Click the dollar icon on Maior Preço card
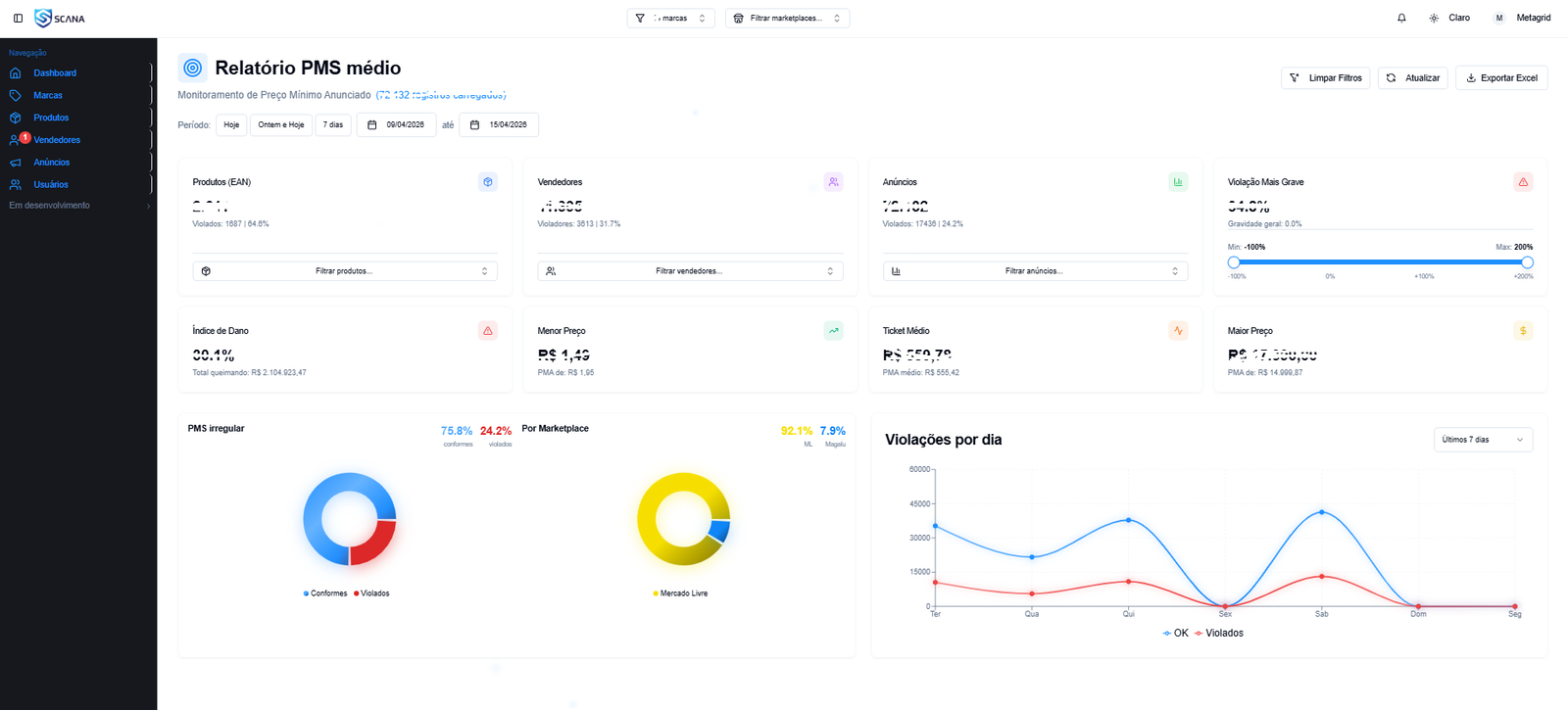 pos(1523,331)
